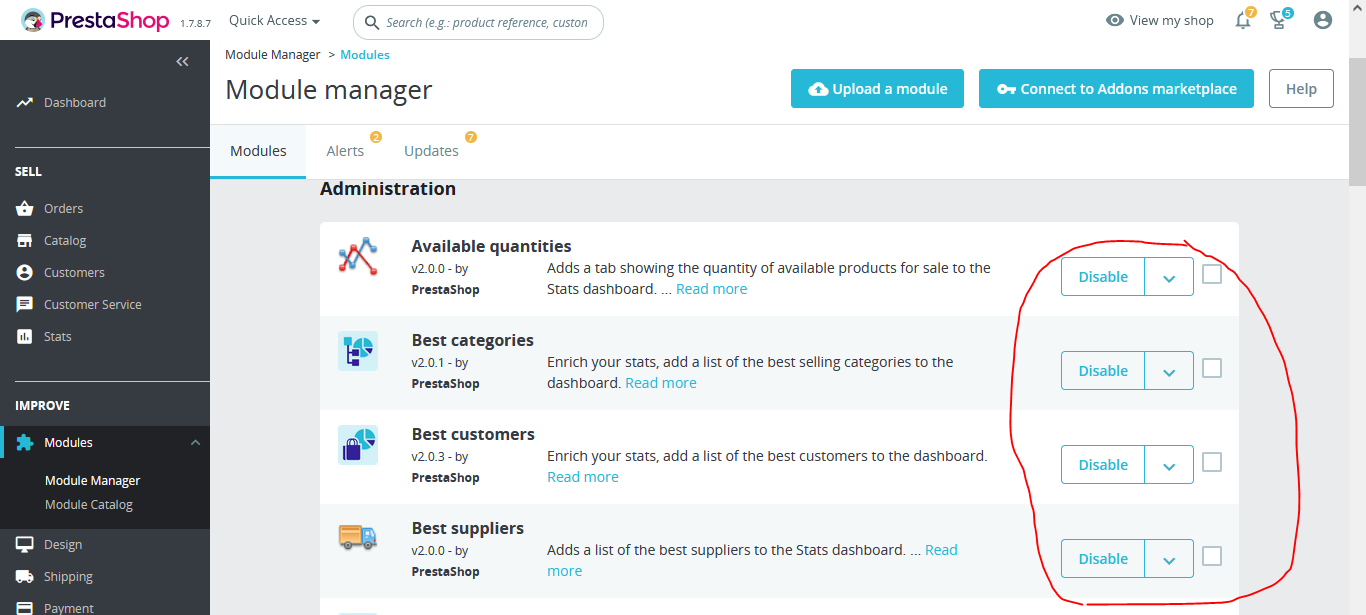This screenshot has width=1366, height=615.
Task: Click the Orders basket icon
Action: click(25, 209)
